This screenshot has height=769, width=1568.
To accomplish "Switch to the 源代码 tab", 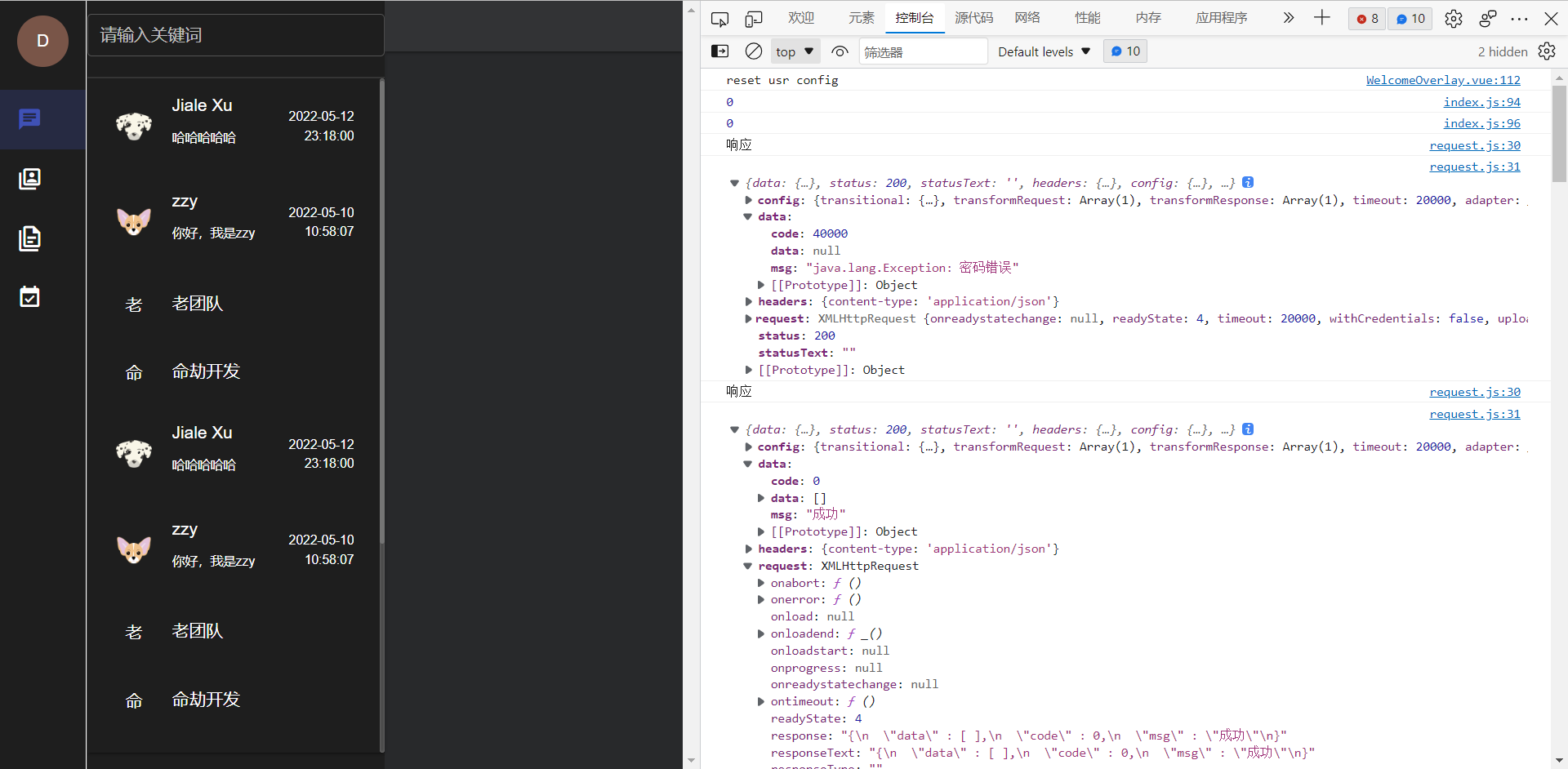I will point(973,17).
